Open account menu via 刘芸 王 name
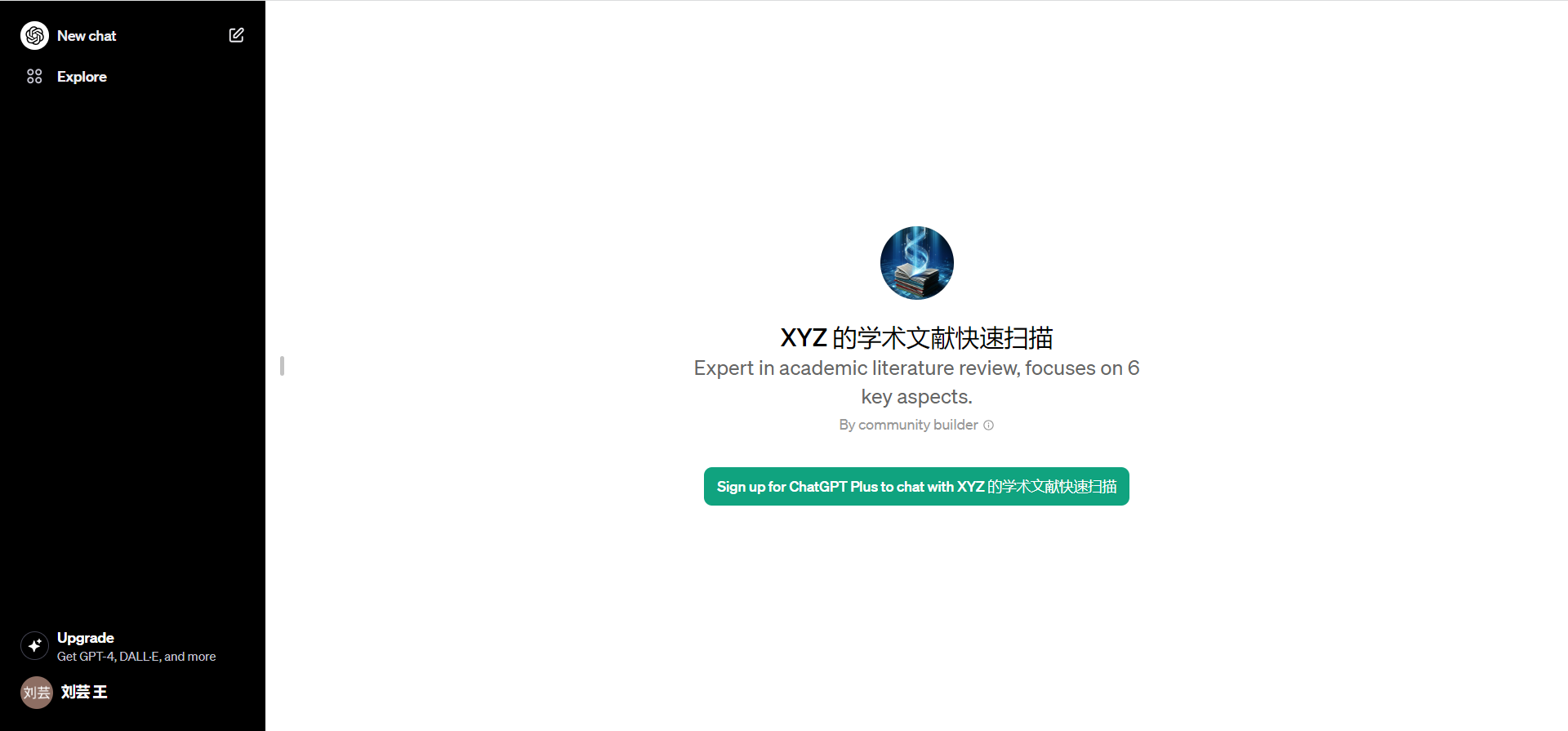Viewport: 1568px width, 731px height. (84, 692)
